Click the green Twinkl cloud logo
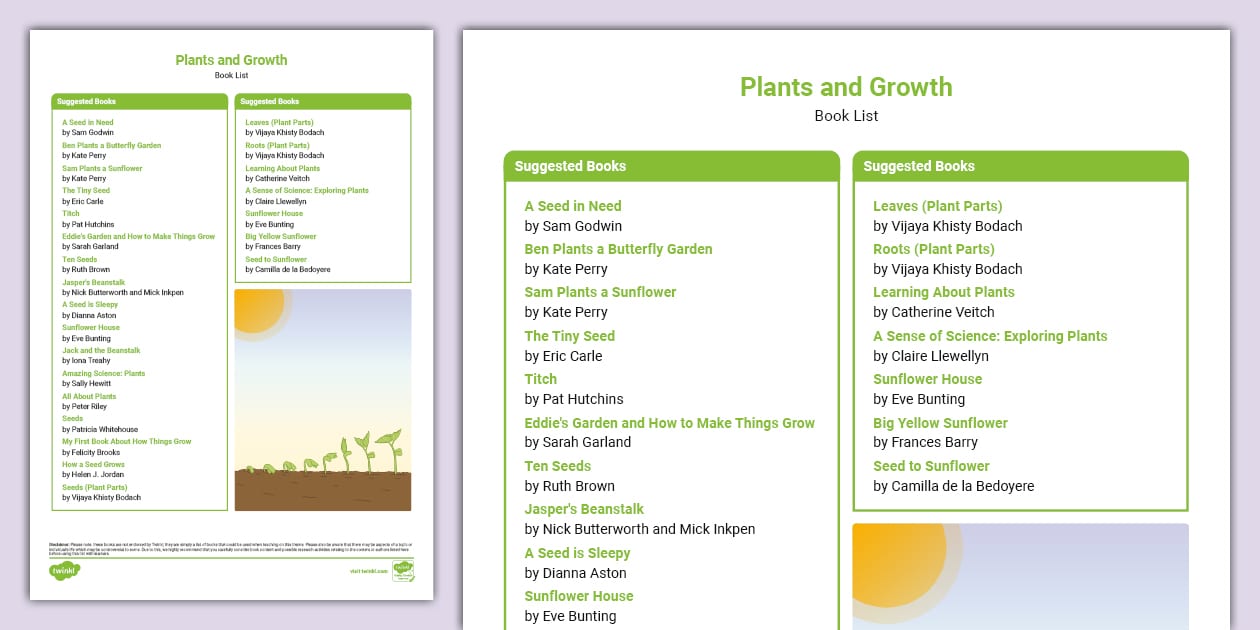1260x630 pixels. [x=64, y=571]
